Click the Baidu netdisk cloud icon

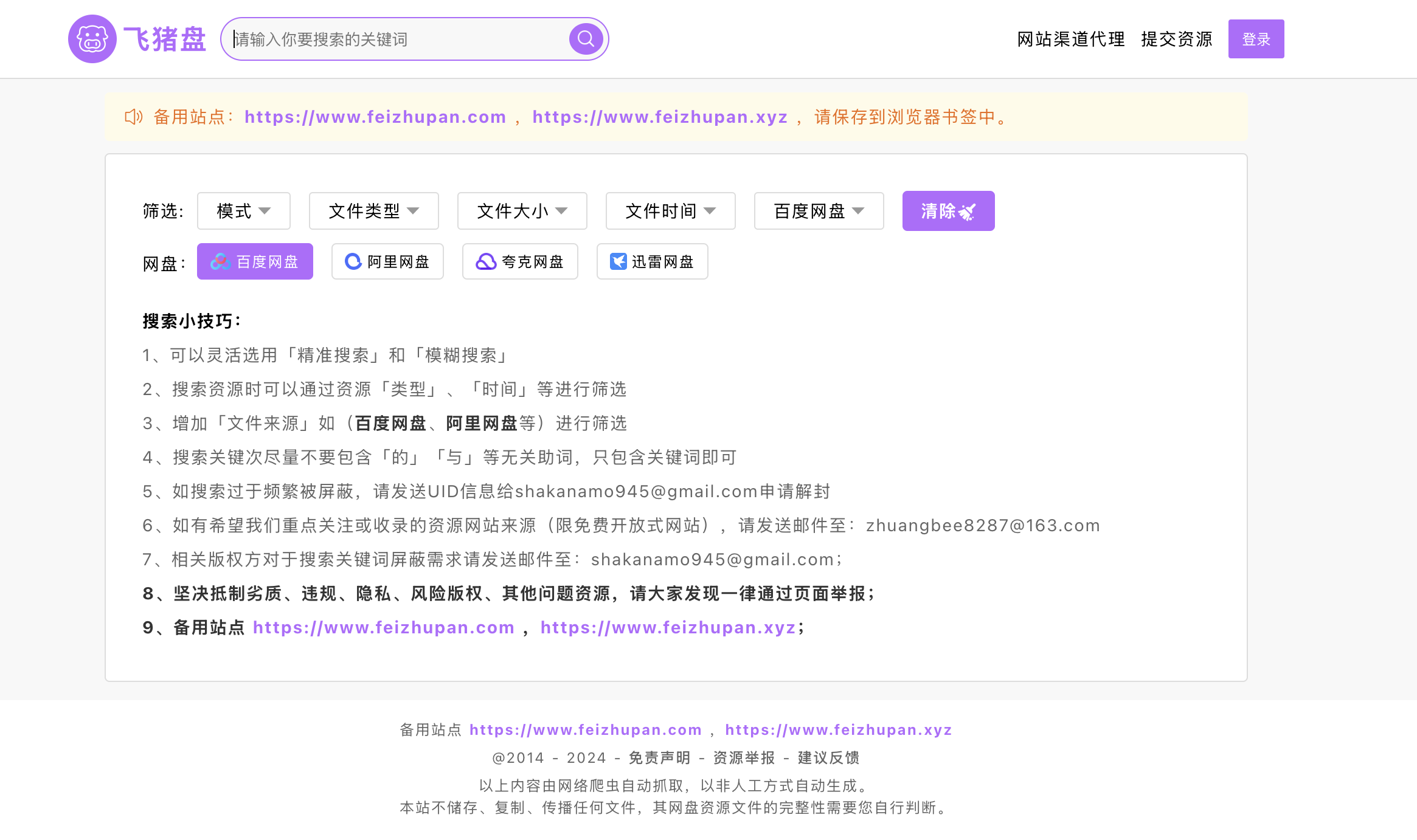(220, 262)
